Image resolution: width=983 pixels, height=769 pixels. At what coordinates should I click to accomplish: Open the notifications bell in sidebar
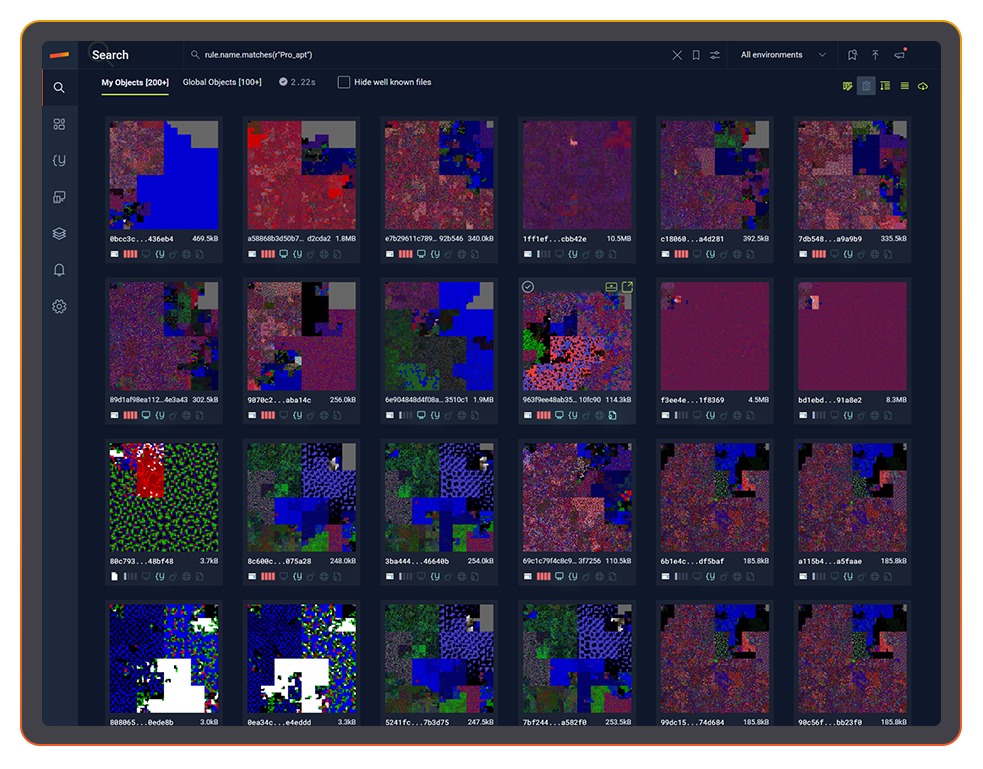[x=59, y=270]
